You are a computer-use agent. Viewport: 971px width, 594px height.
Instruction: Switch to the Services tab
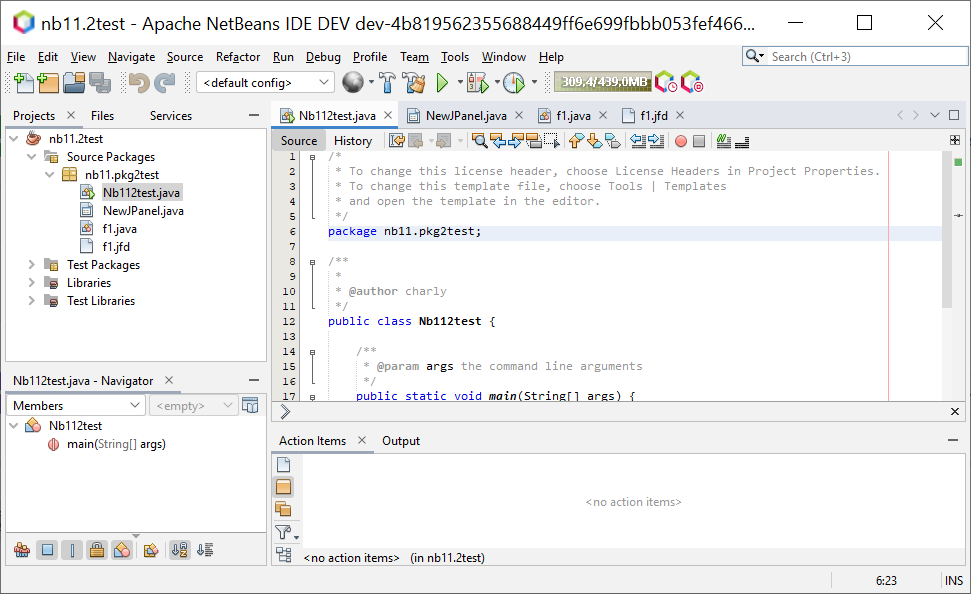click(x=170, y=116)
